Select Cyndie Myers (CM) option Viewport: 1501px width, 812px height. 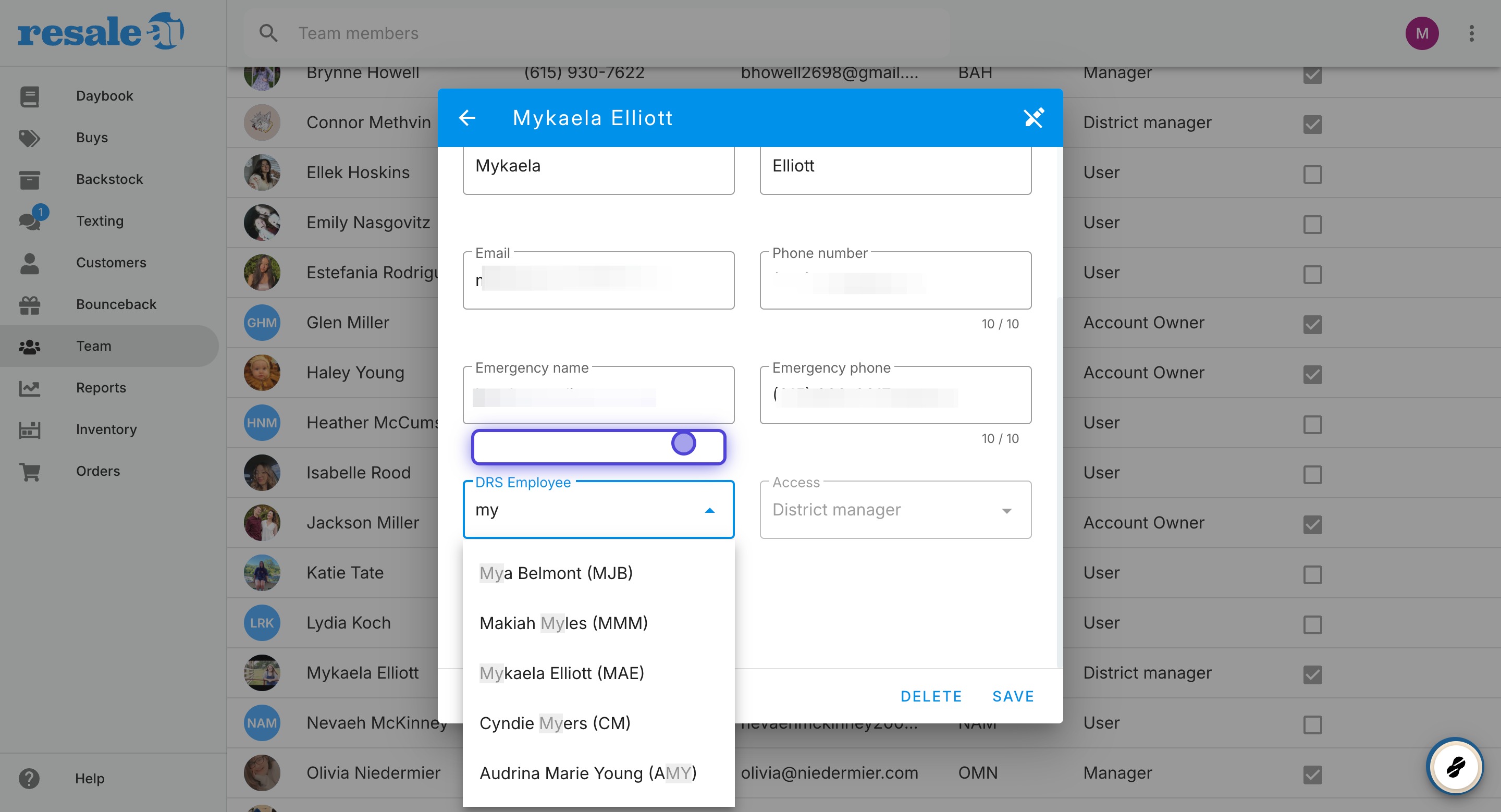pos(598,724)
